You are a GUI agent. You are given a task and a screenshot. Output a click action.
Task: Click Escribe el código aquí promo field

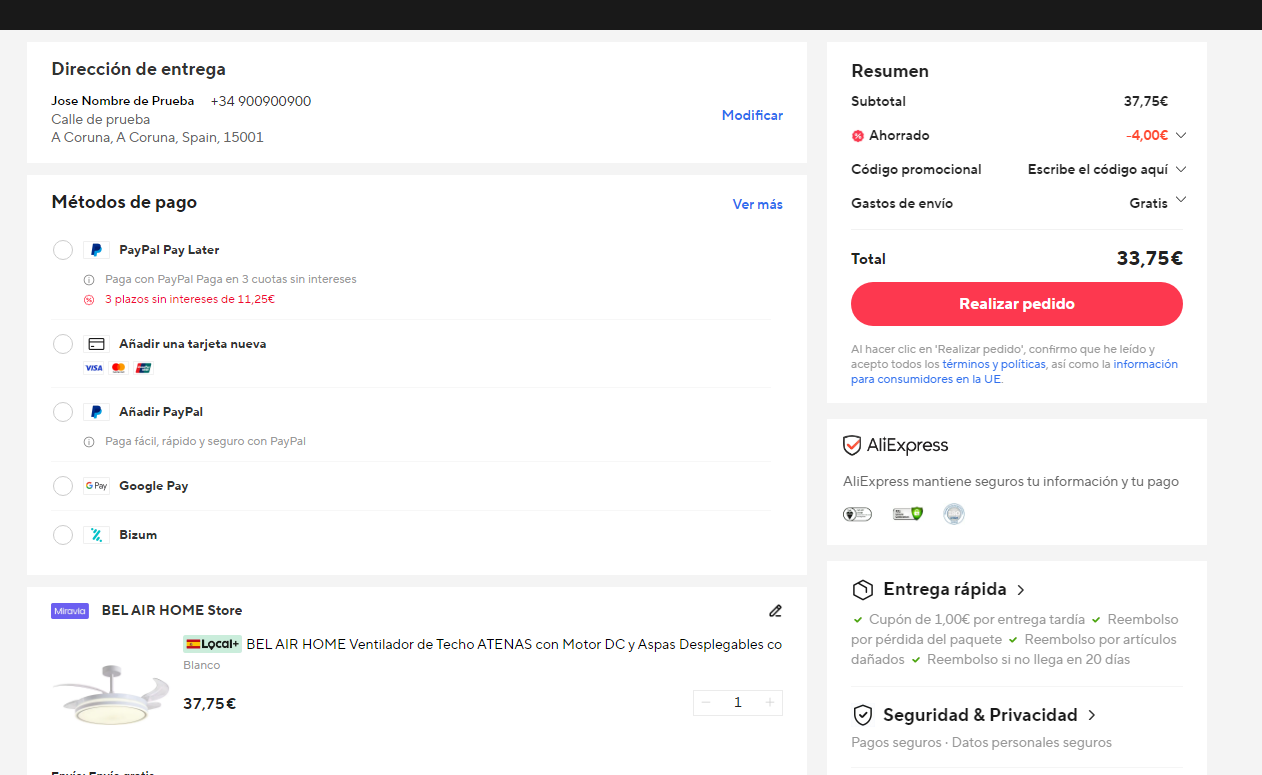[x=1098, y=170]
